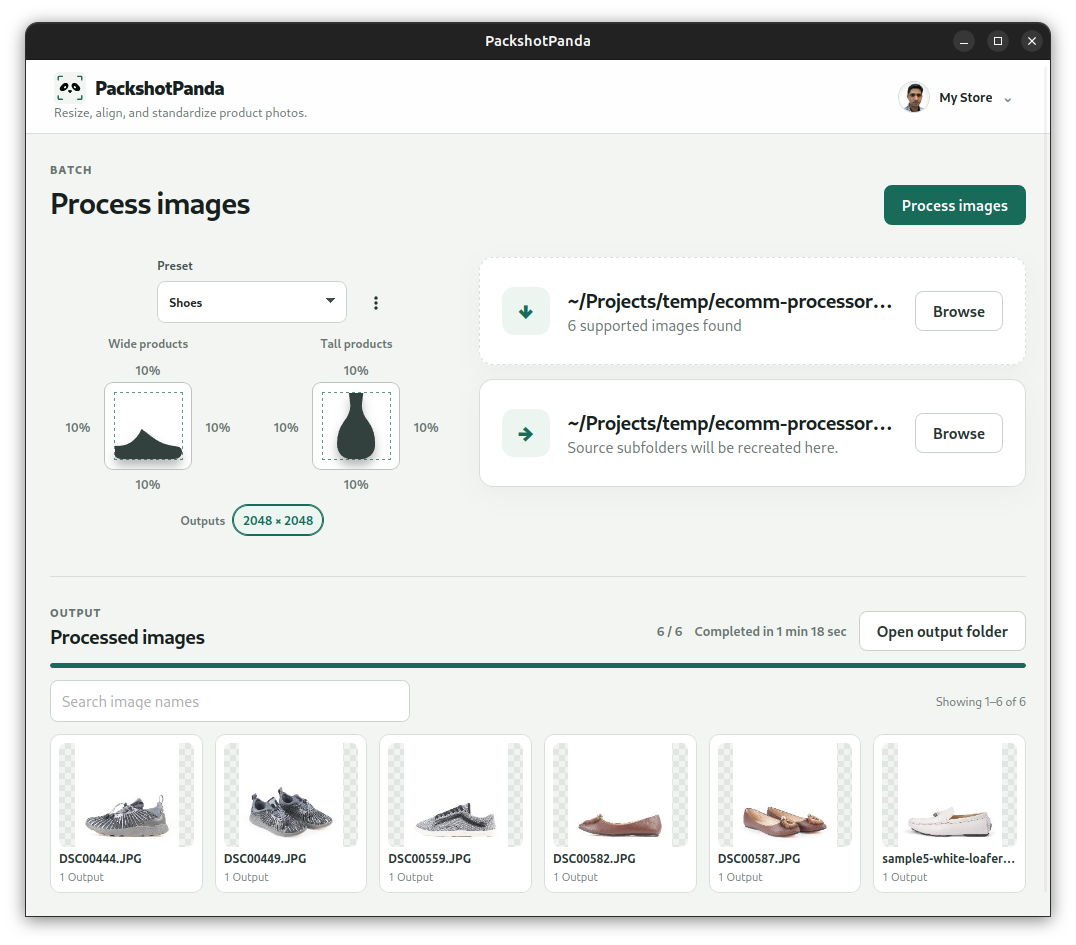The width and height of the screenshot is (1076, 945).
Task: Open the sample5-white-loafer thumbnail card
Action: click(950, 813)
